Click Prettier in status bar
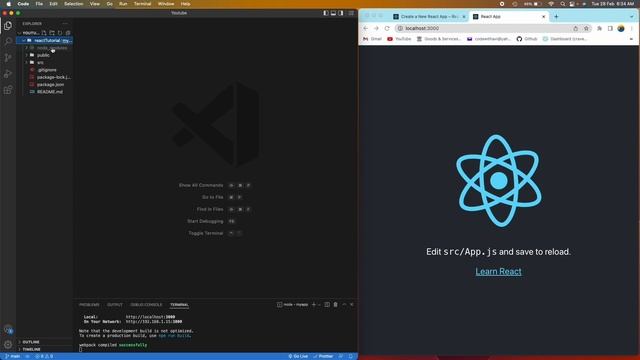 tap(323, 356)
